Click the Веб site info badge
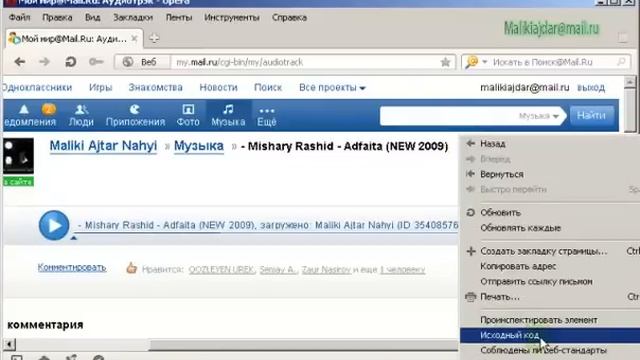This screenshot has height=360, width=640. [141, 62]
